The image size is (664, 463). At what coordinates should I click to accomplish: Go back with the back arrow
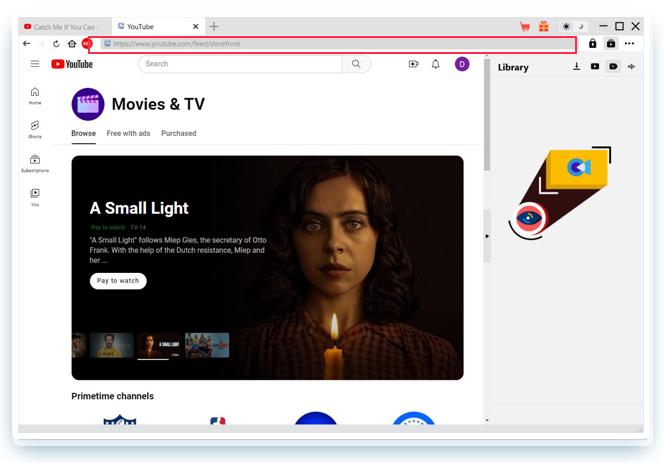coord(27,43)
